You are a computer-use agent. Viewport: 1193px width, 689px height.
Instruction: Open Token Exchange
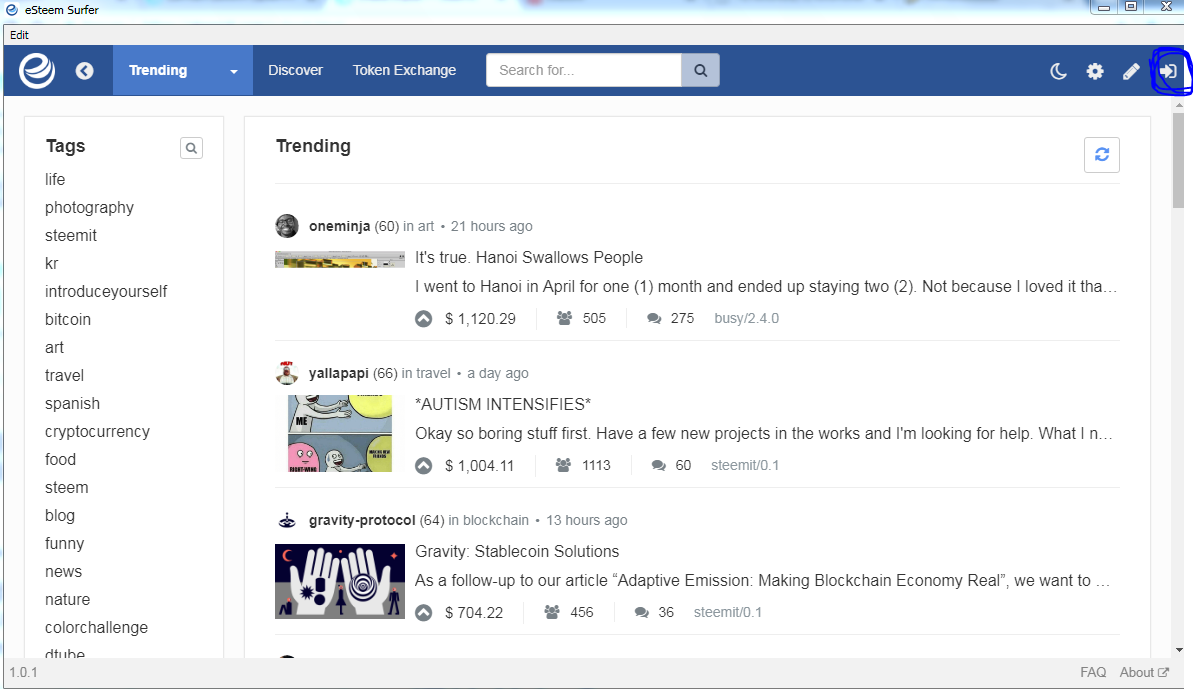coord(404,70)
